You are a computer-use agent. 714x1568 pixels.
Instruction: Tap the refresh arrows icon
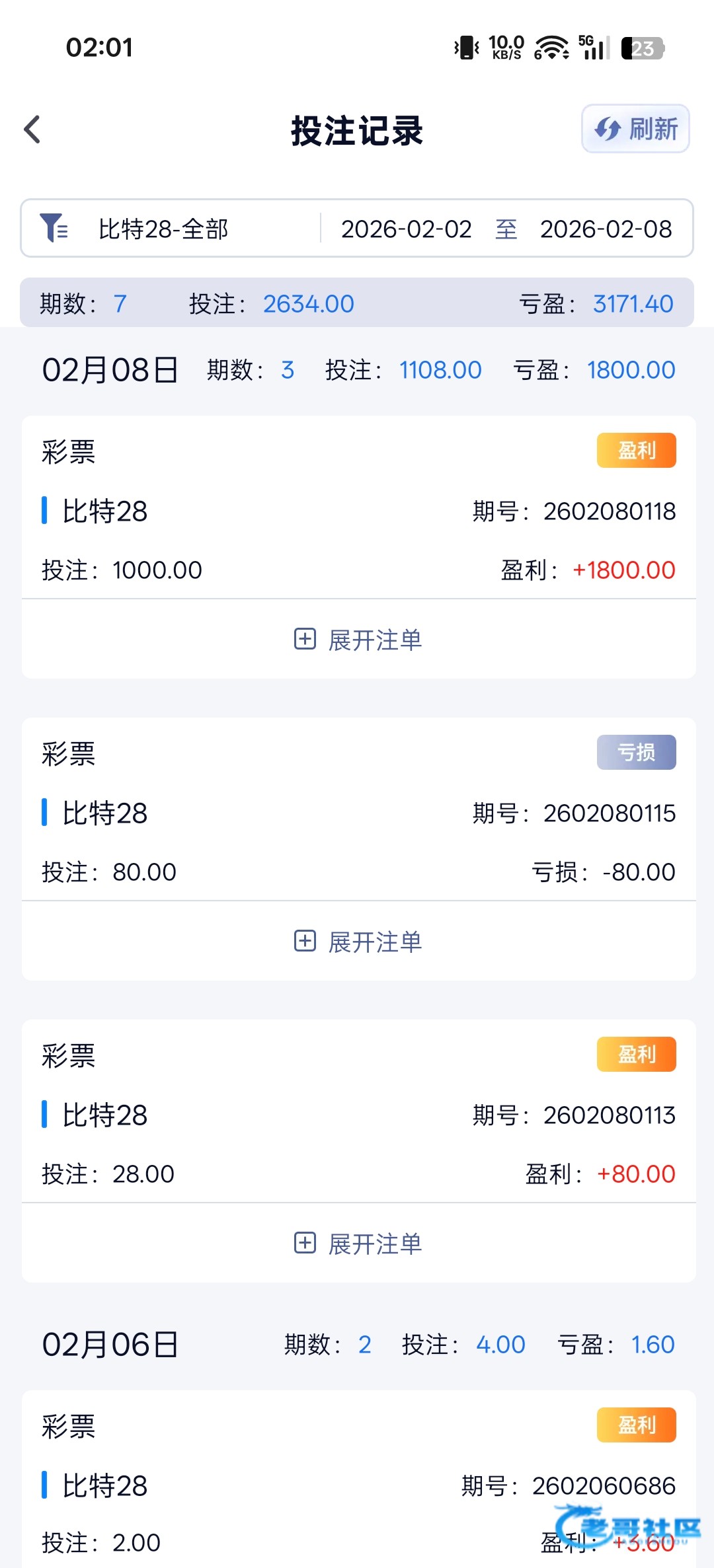coord(607,129)
